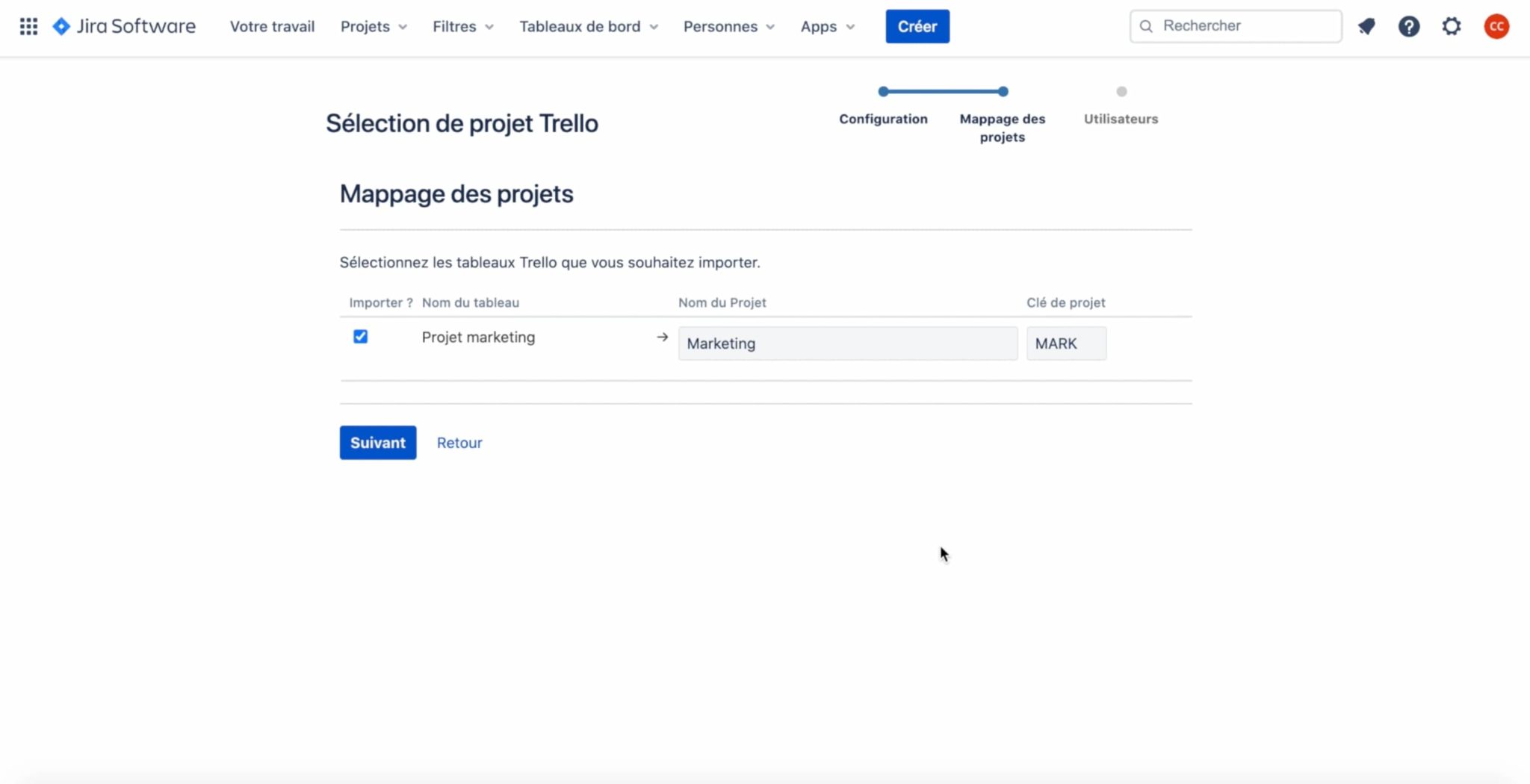Edit the Marketing project name field
This screenshot has height=784, width=1530.
[x=848, y=343]
